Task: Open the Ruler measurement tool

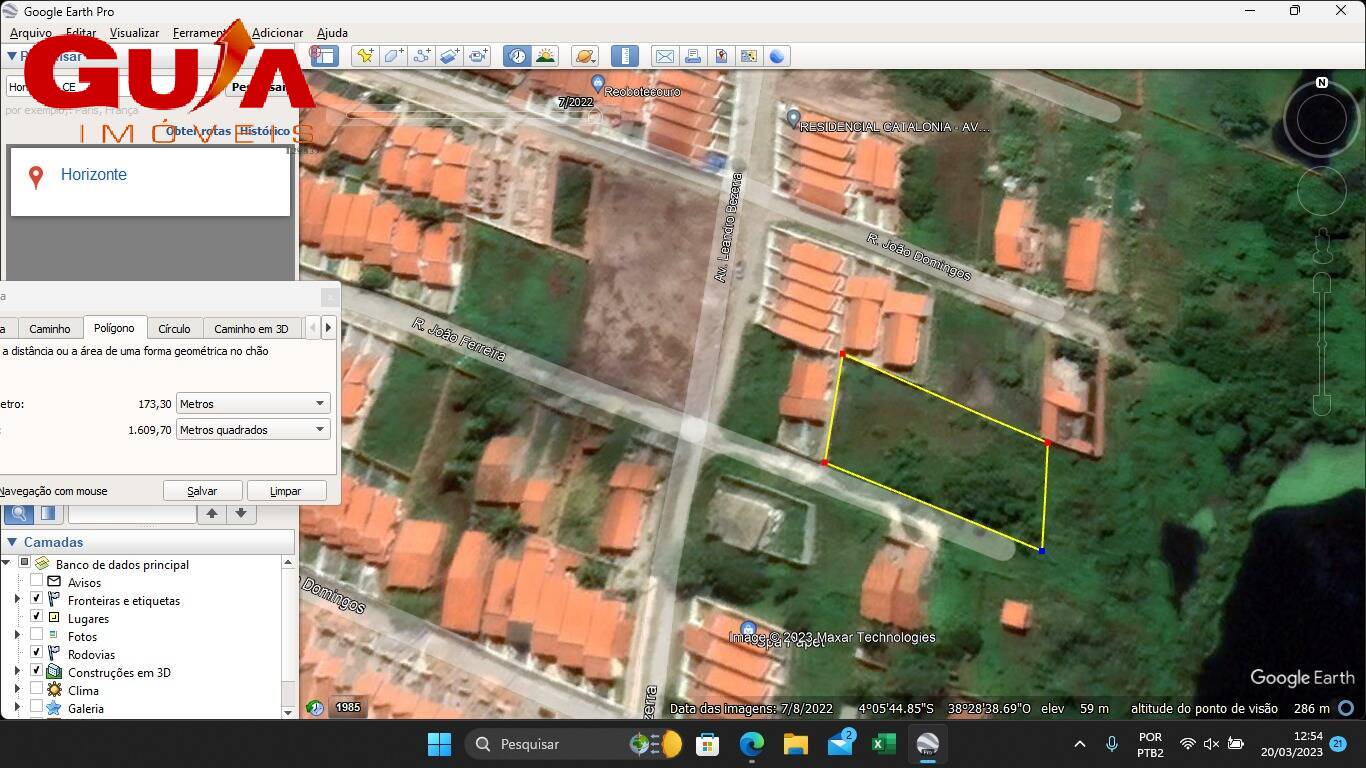Action: pos(624,56)
